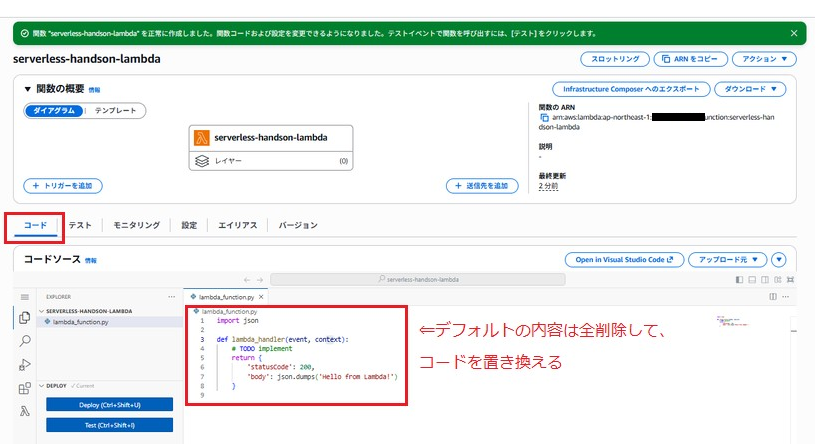Select the ダイアグラム view toggle

pos(54,111)
